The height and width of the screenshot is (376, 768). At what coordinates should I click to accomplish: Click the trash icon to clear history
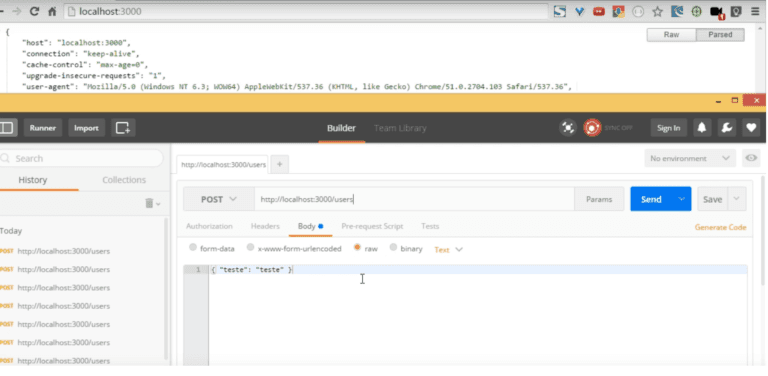pyautogui.click(x=149, y=203)
